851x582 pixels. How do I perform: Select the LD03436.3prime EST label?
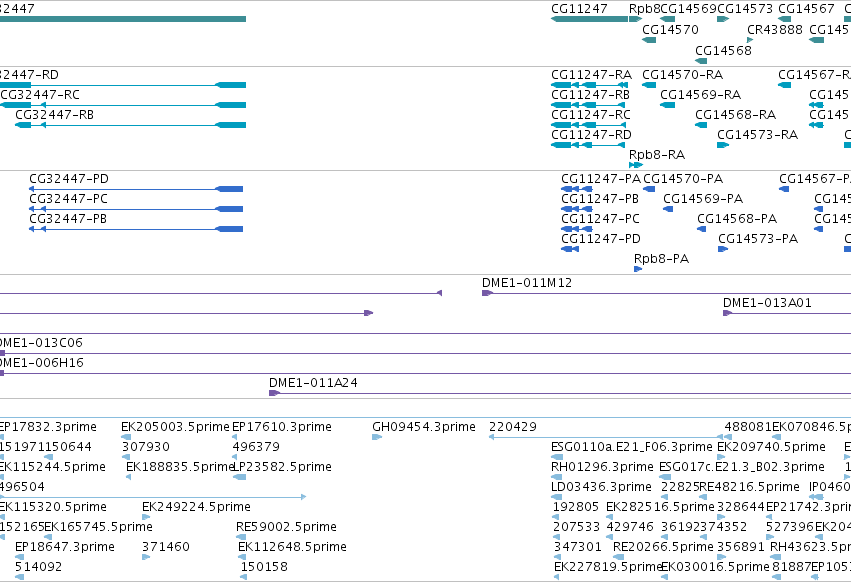[601, 487]
